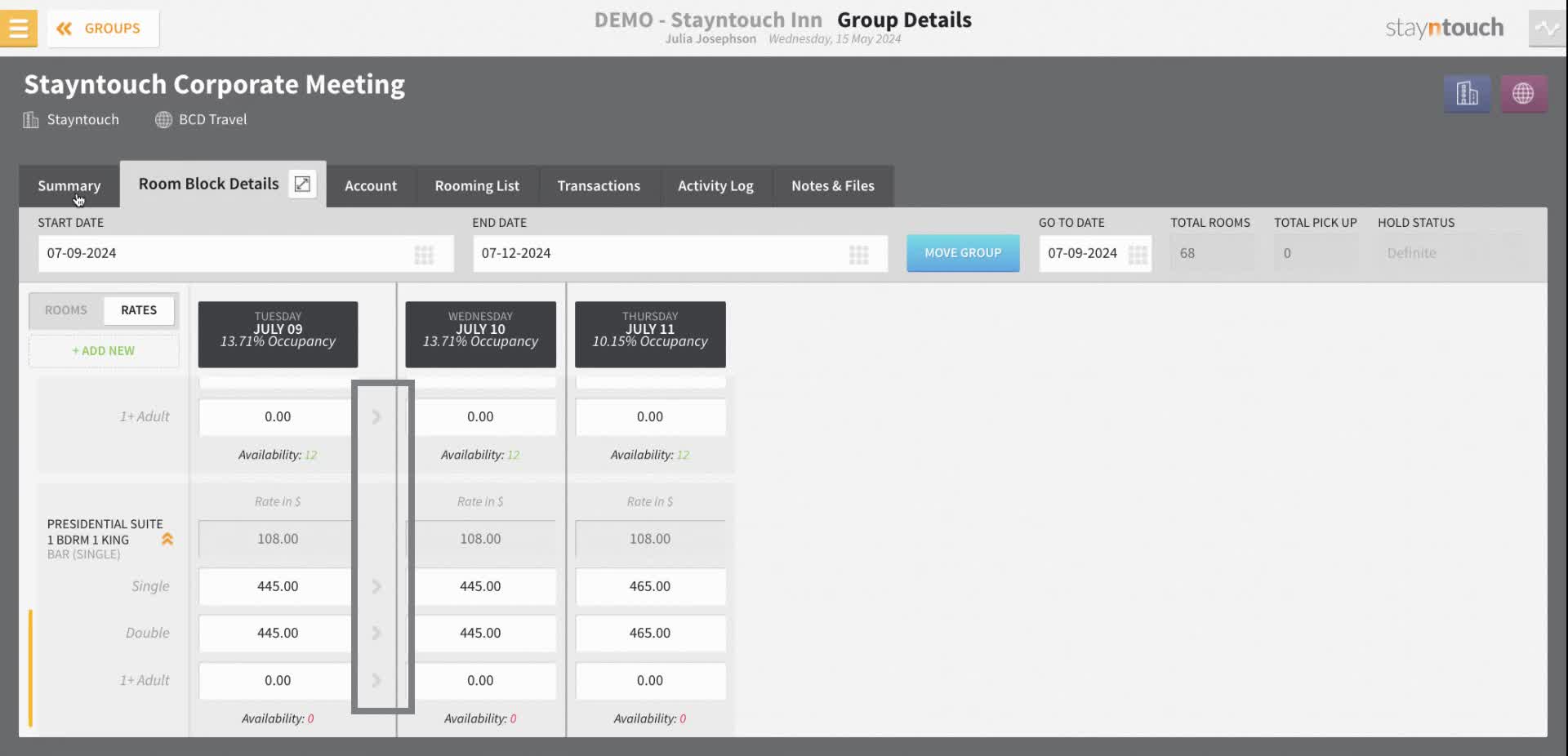
Task: Edit July 11 Double rate 465.00
Action: 650,633
